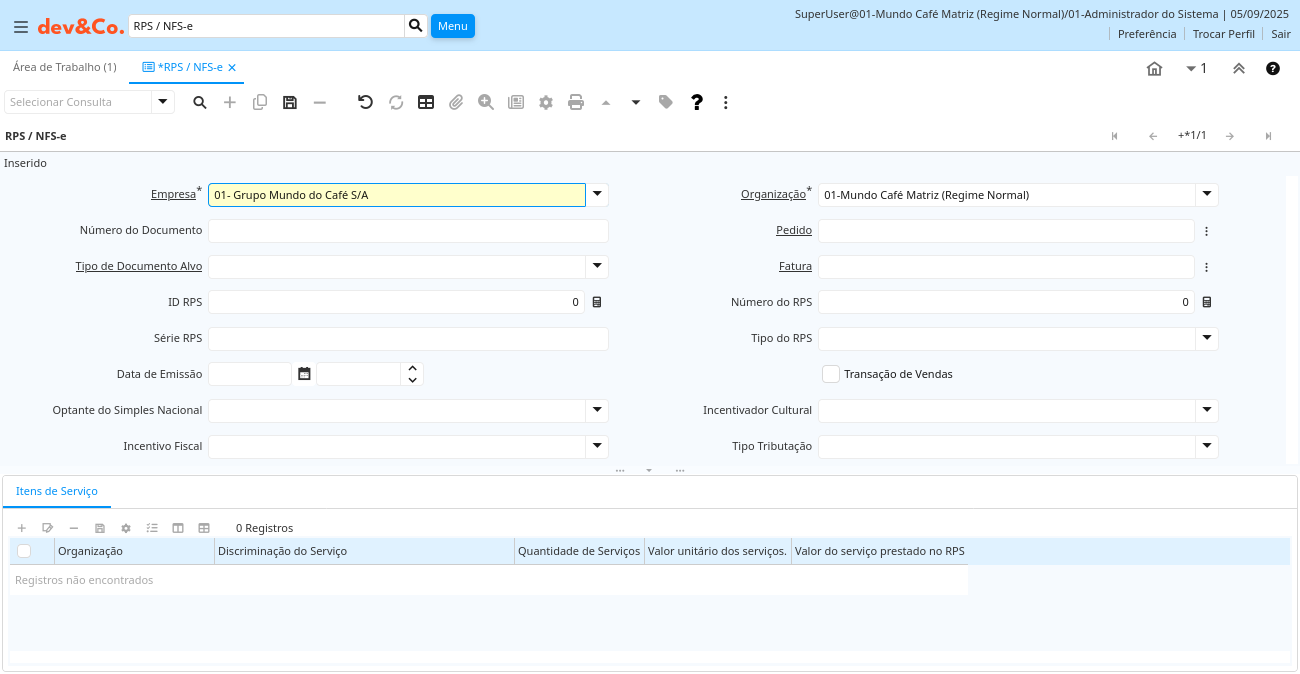Image resolution: width=1300 pixels, height=674 pixels.
Task: Click the hamburger menu icon at top left
Action: pyautogui.click(x=20, y=27)
